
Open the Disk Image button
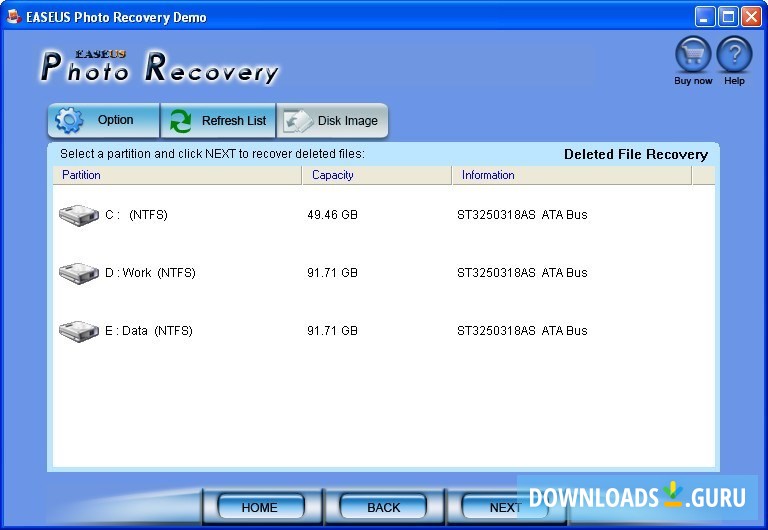tap(333, 120)
